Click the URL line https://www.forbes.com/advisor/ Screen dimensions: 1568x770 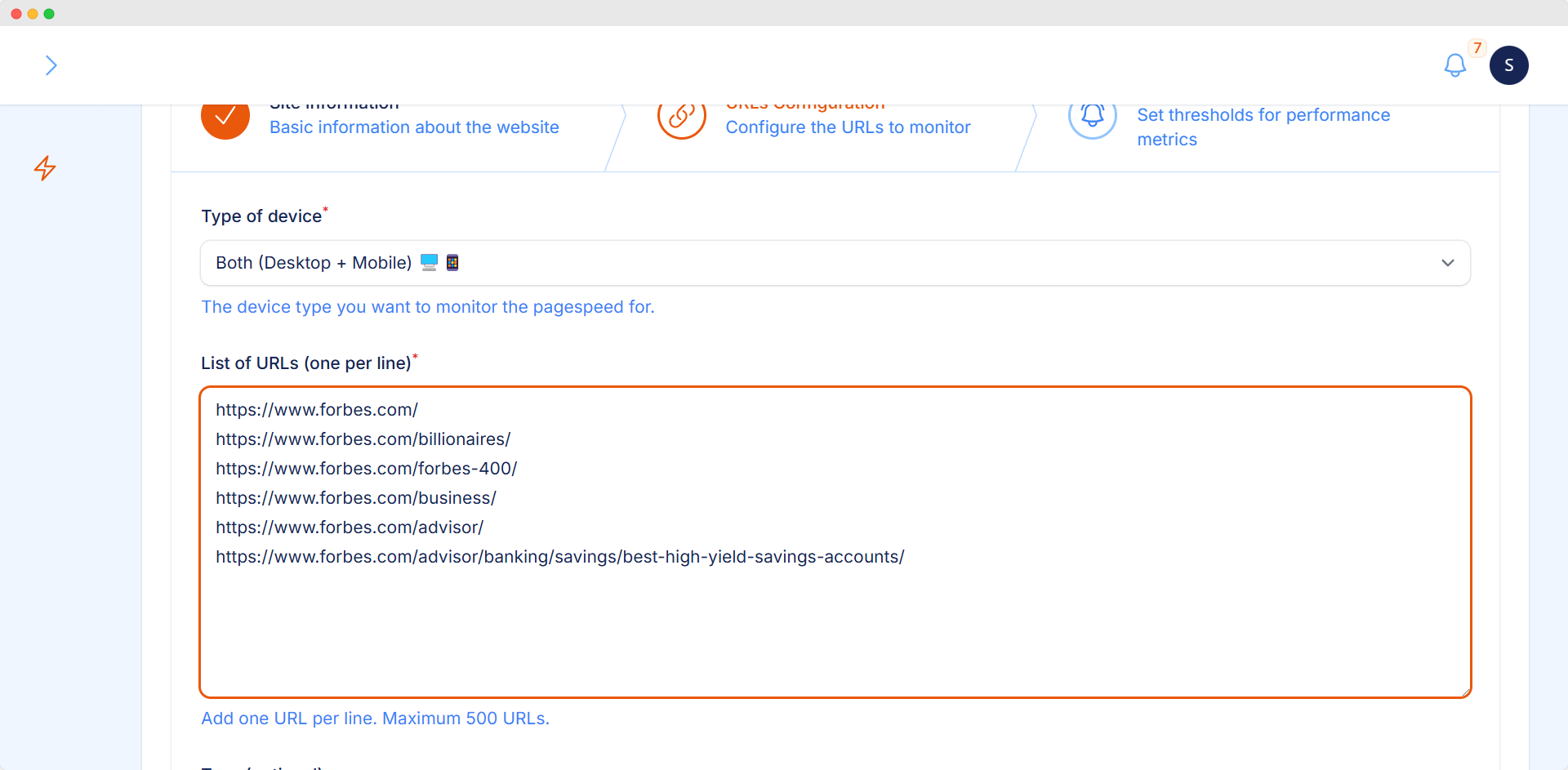349,527
